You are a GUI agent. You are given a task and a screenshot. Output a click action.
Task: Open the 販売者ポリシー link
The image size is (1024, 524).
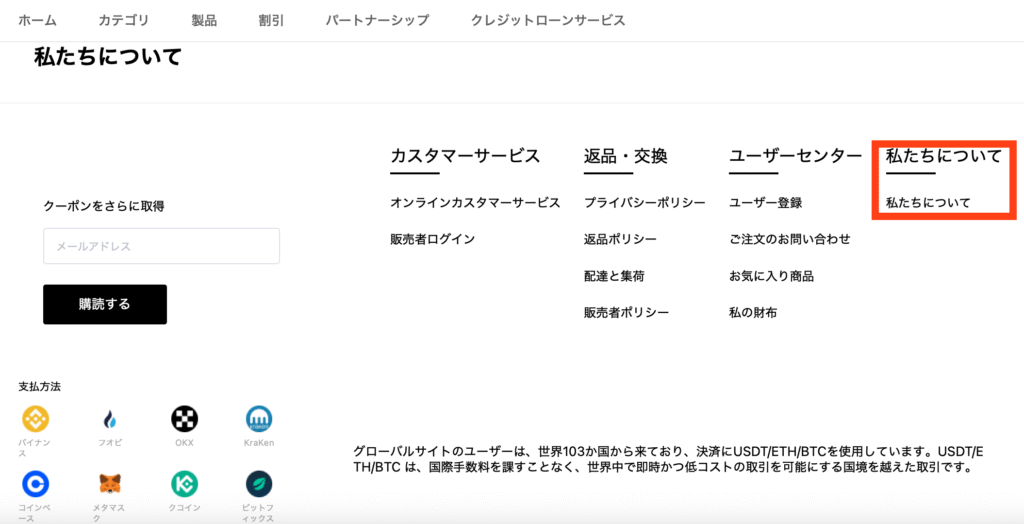coord(626,312)
